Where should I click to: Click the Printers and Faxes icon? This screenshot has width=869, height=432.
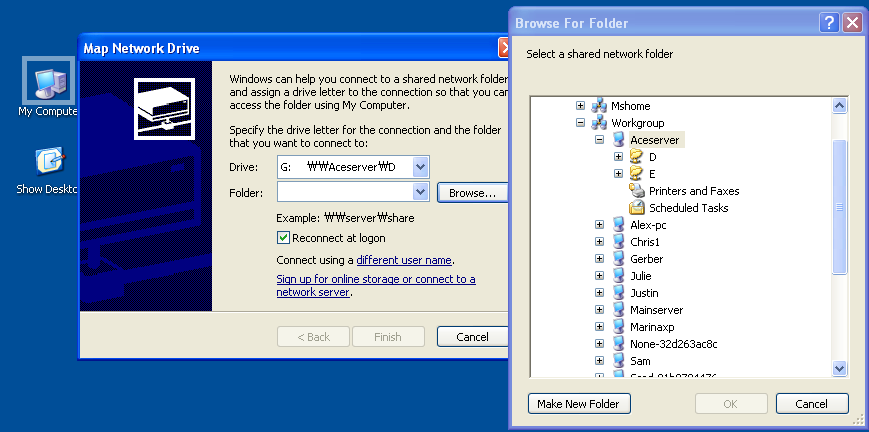(637, 191)
